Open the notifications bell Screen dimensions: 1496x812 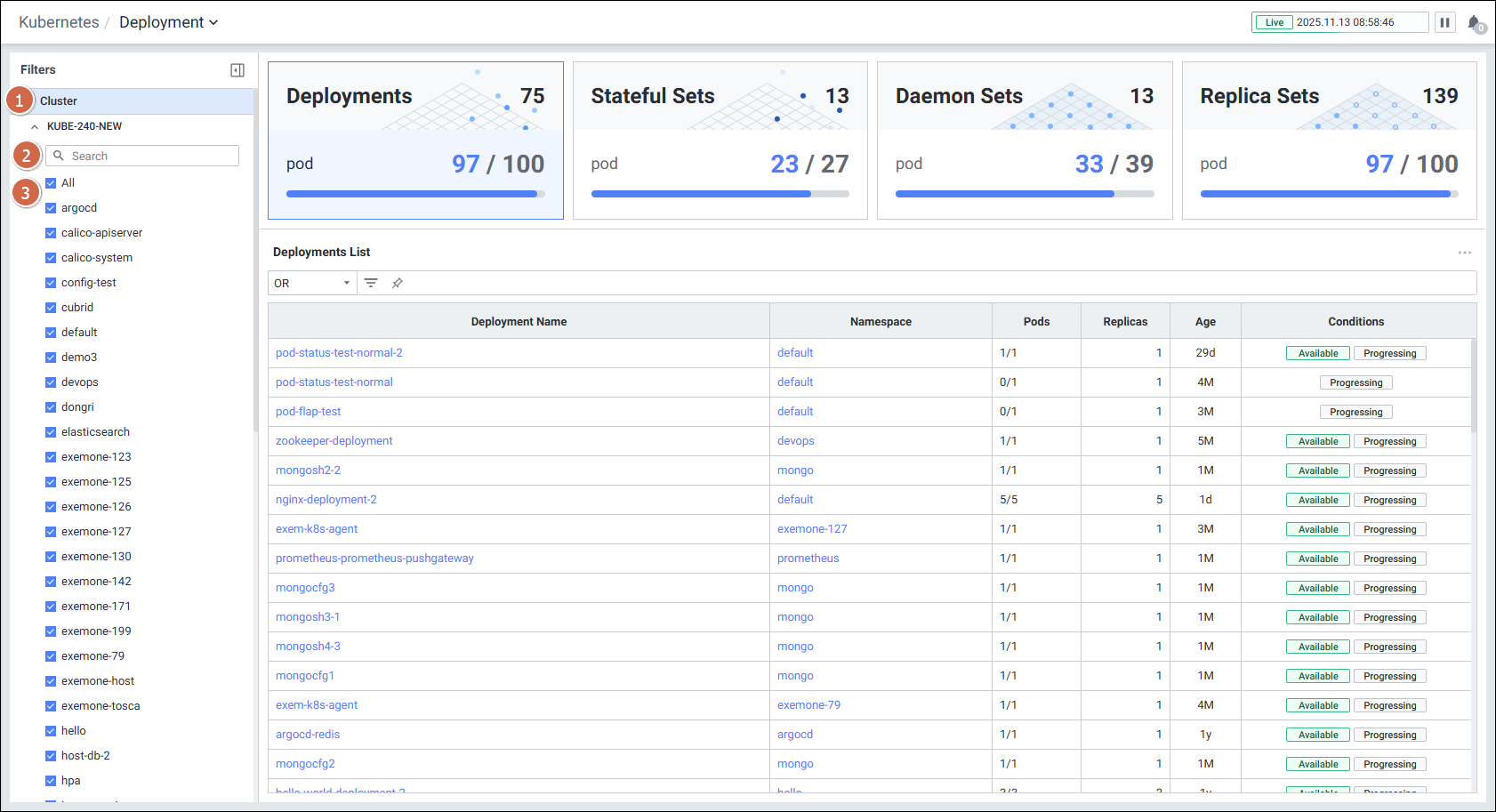(x=1474, y=23)
